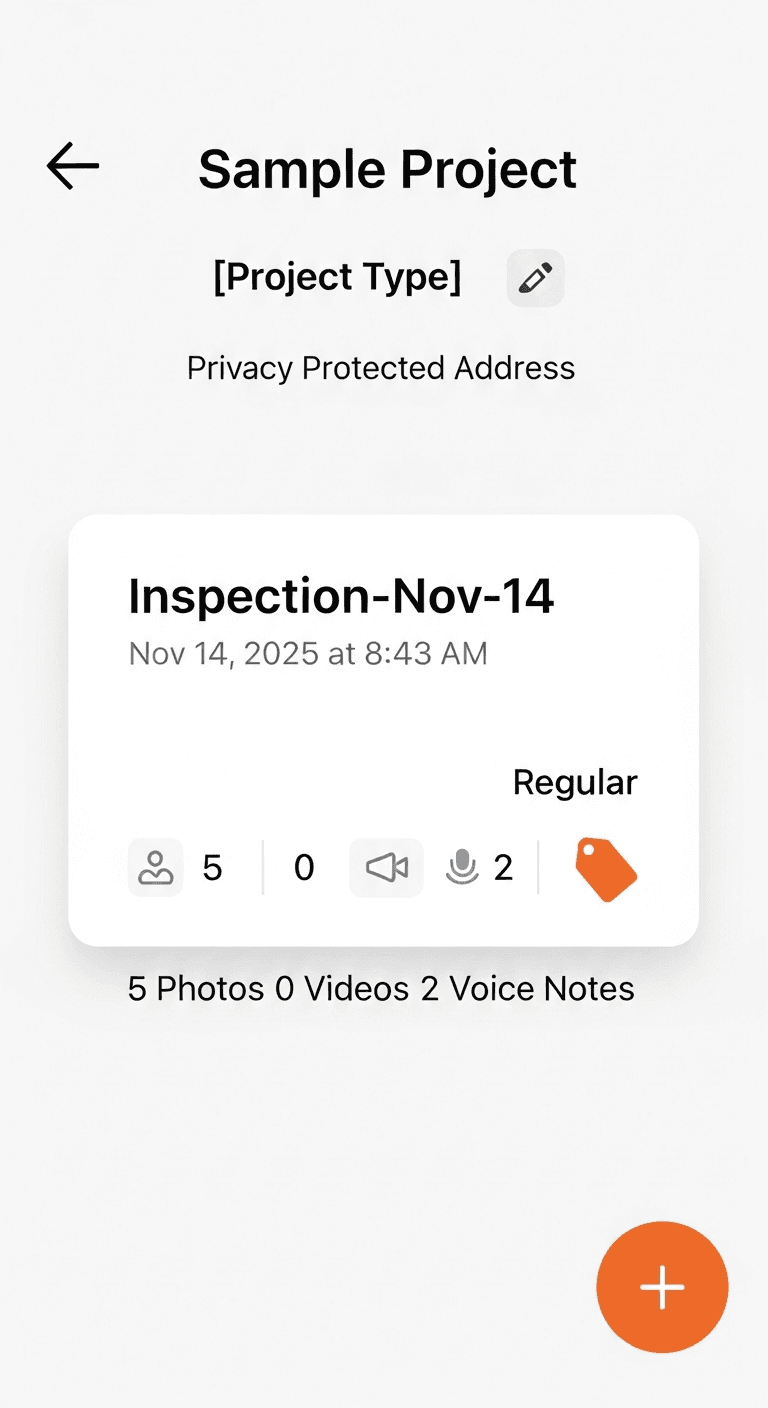Screen dimensions: 768x1408
Task: Tap the microphone icon for voice notes
Action: (463, 868)
